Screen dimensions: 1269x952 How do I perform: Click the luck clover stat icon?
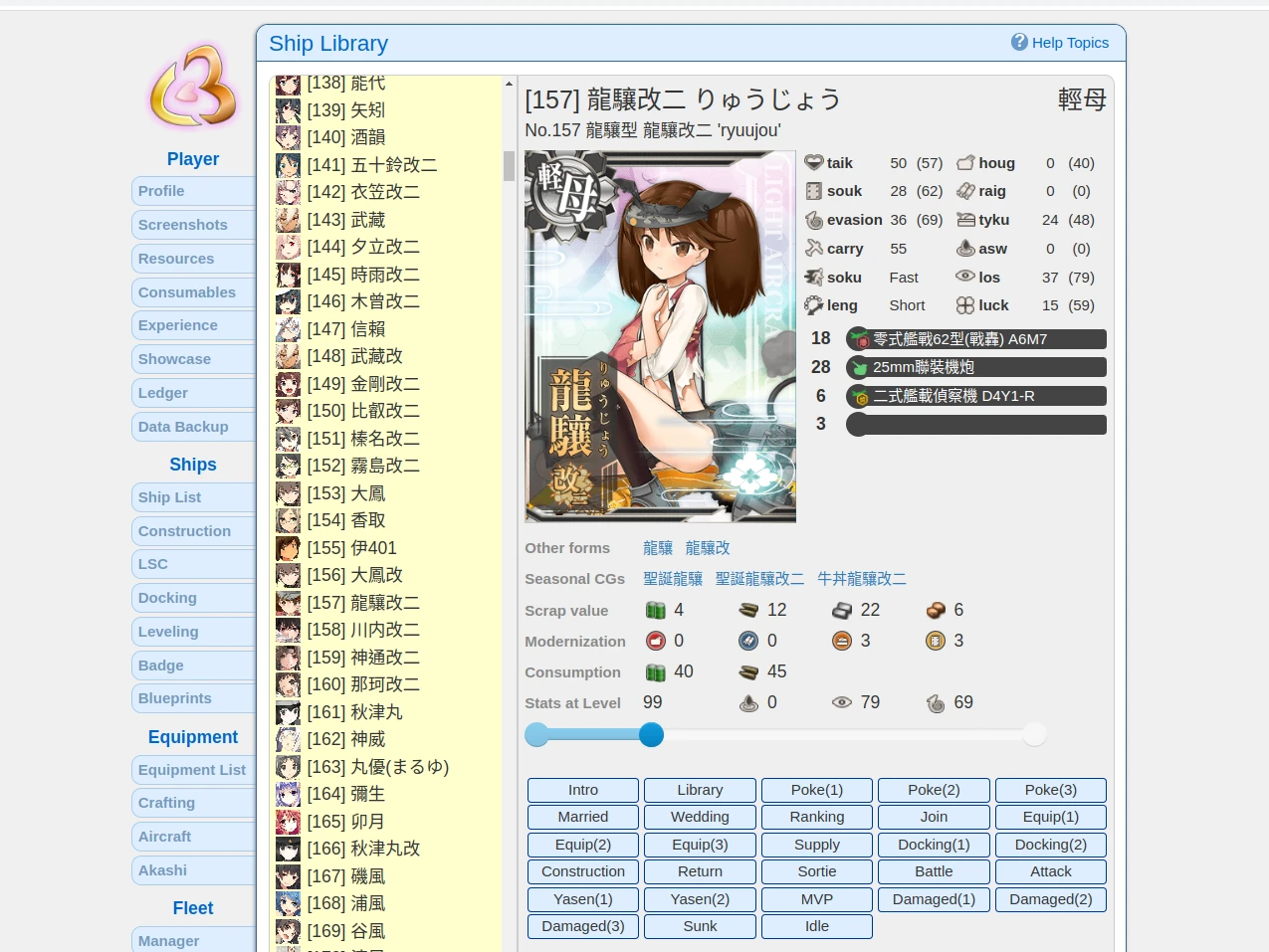click(x=965, y=305)
